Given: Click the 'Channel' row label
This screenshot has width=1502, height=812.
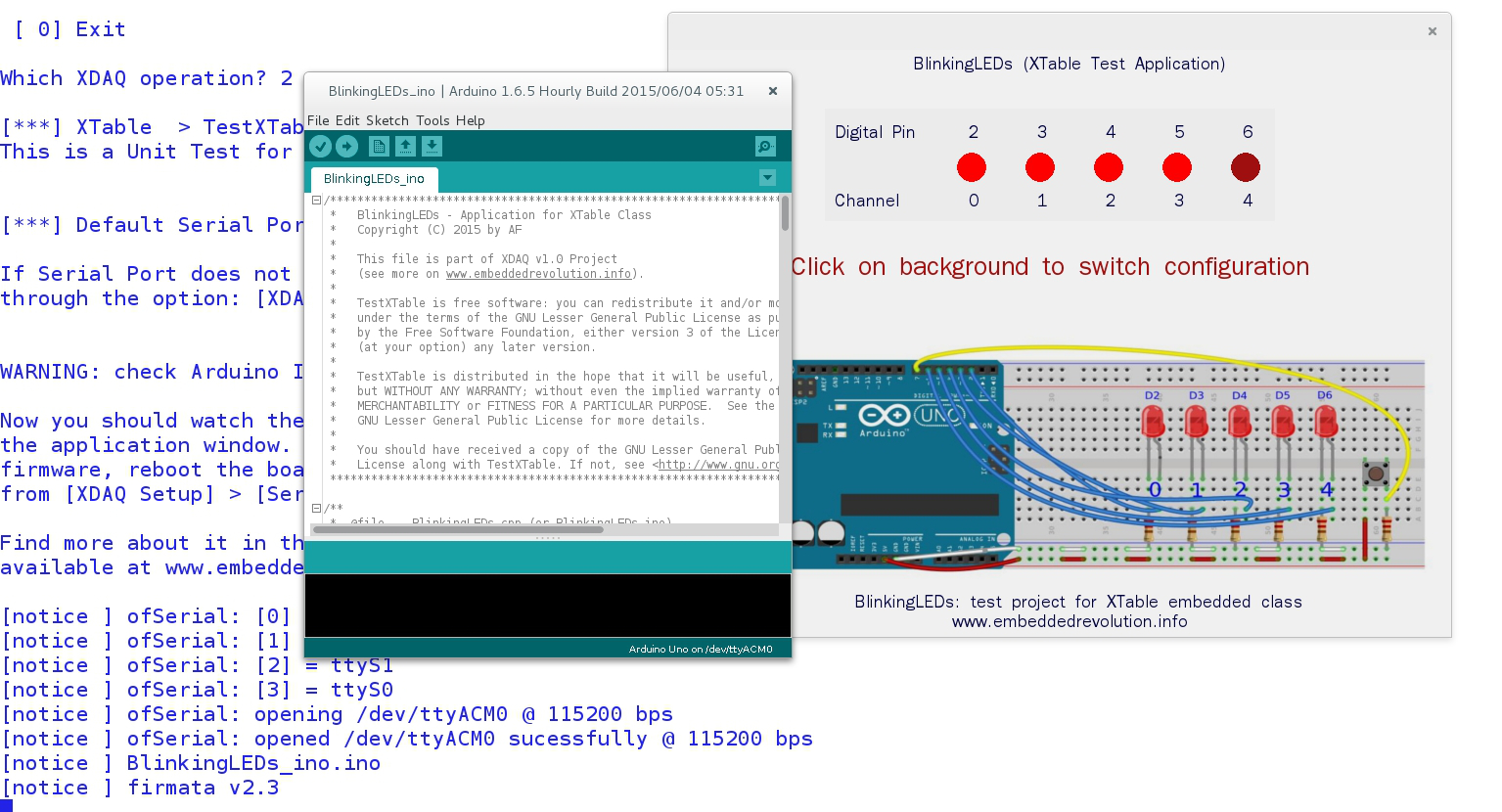Looking at the screenshot, I should (867, 201).
